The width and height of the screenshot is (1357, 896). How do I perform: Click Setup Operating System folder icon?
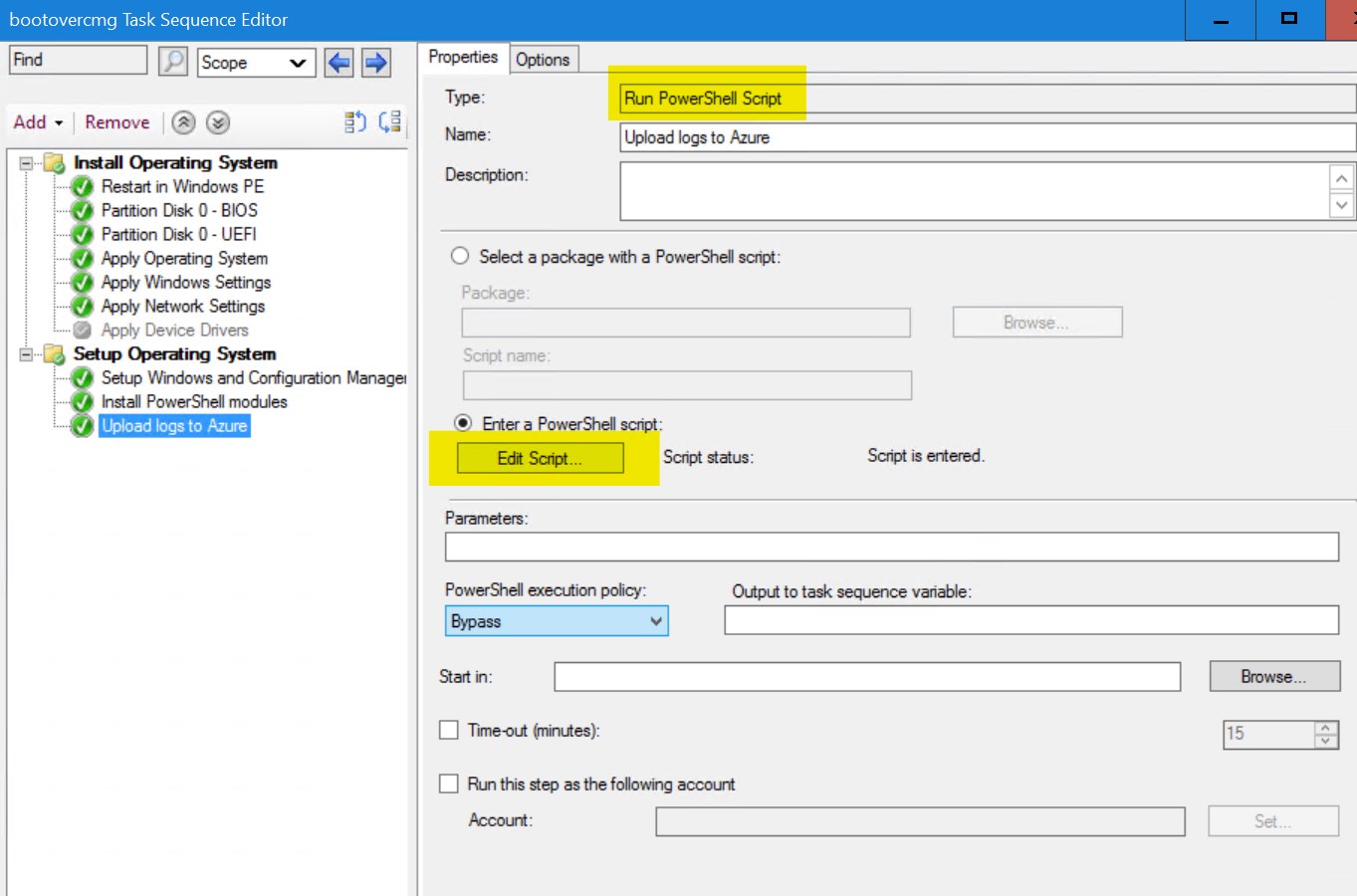(55, 353)
